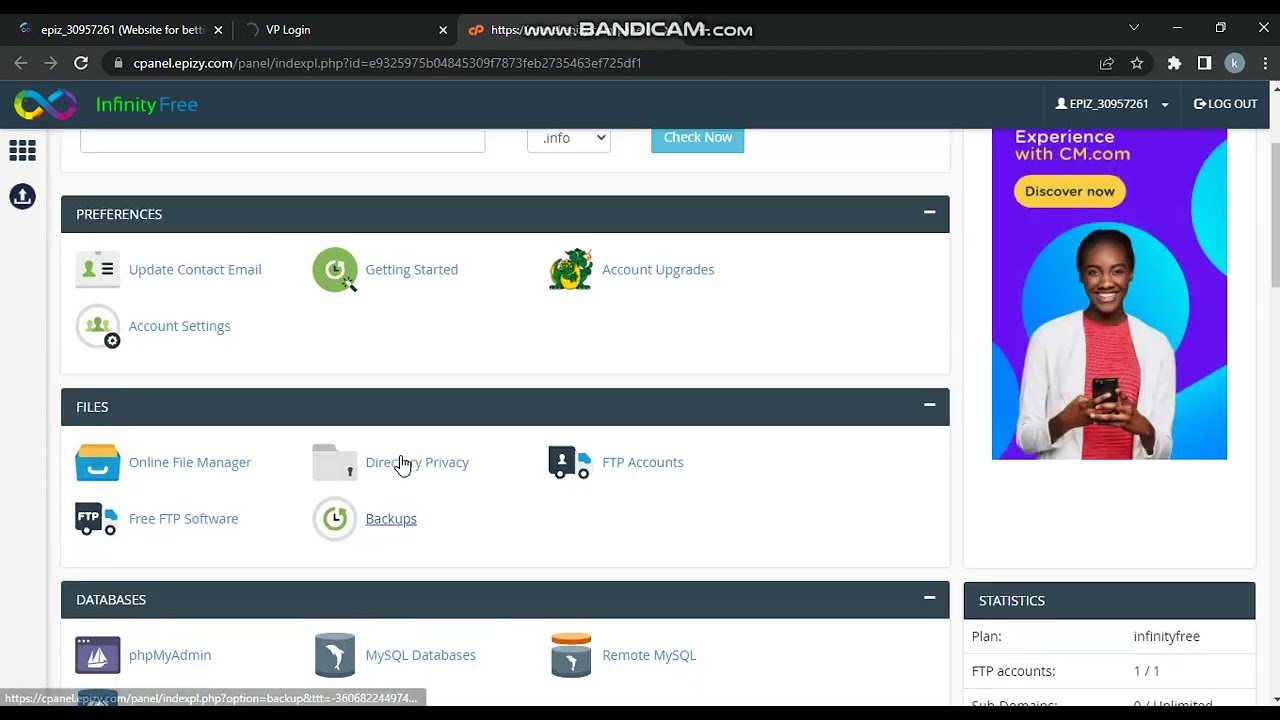
Task: Open the Directory Privacy link
Action: pos(417,463)
